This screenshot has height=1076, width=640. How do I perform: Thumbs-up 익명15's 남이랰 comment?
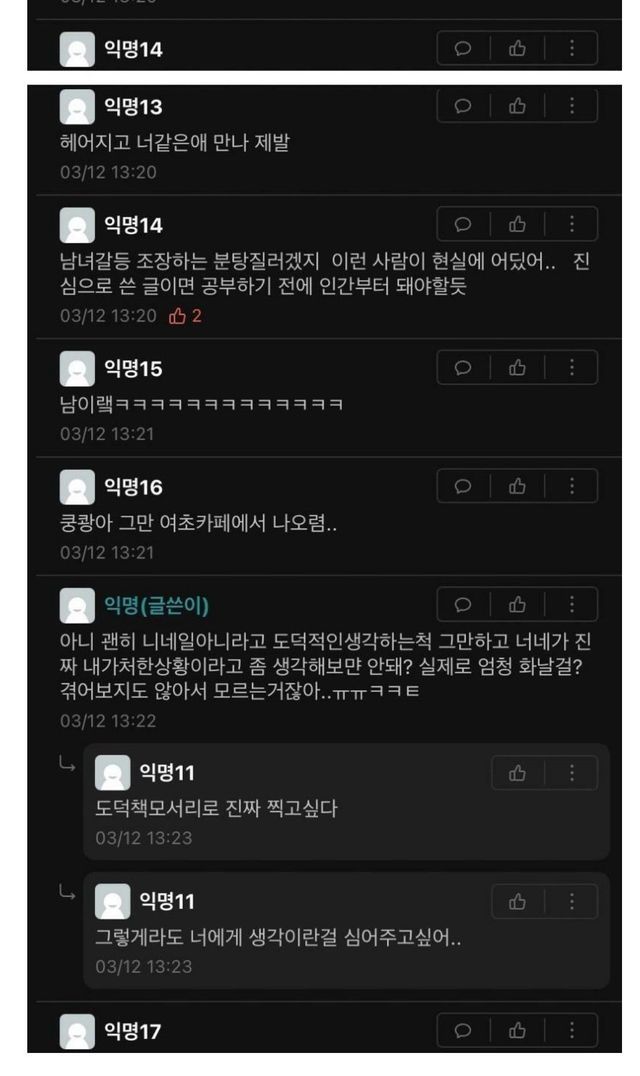[517, 368]
